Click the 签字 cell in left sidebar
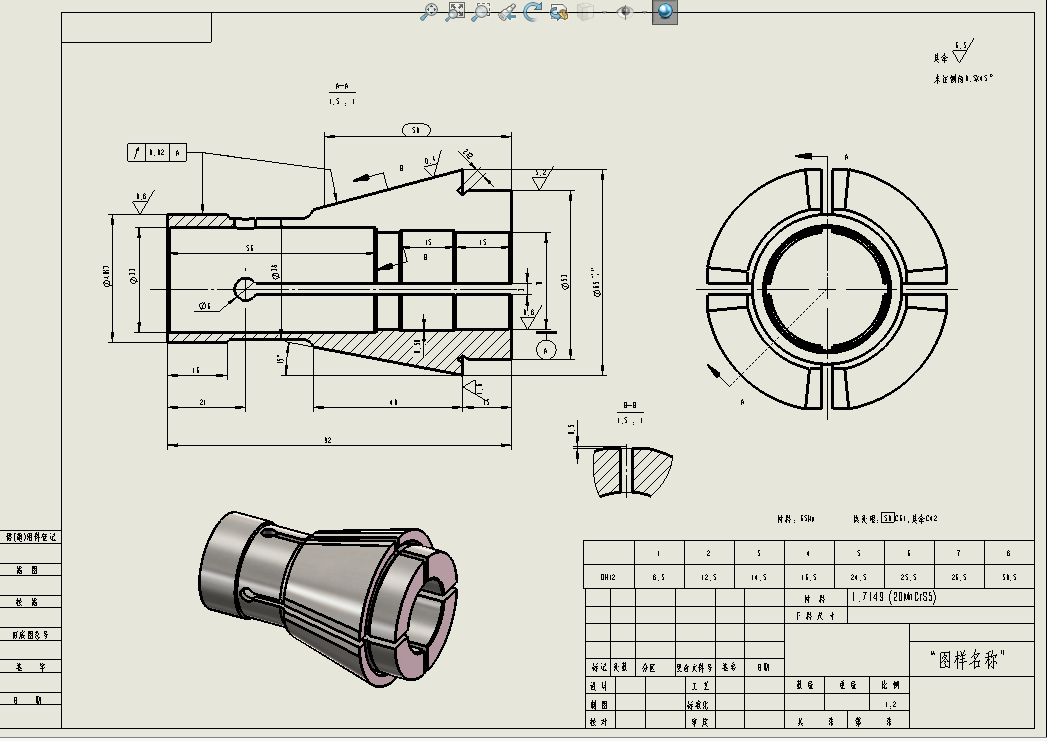Image resolution: width=1047 pixels, height=741 pixels. click(31, 666)
